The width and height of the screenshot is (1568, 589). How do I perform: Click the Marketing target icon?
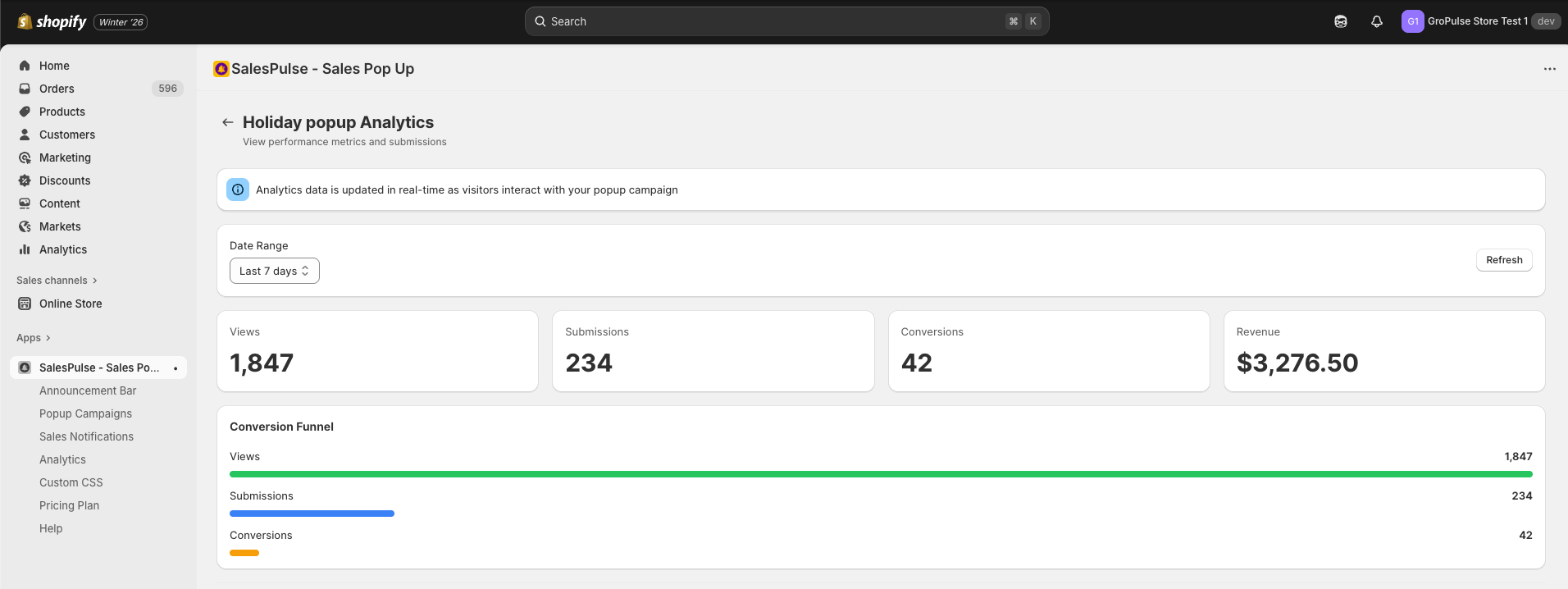[25, 158]
